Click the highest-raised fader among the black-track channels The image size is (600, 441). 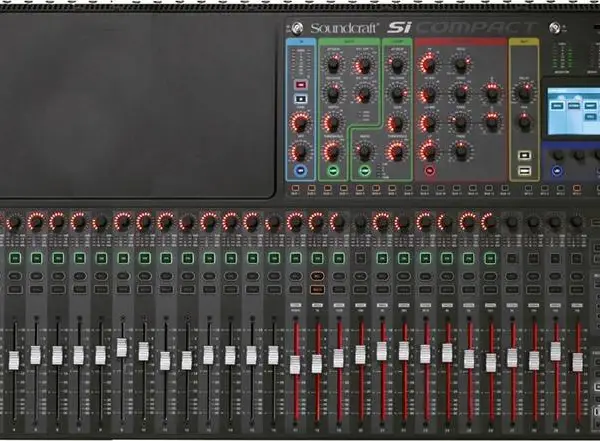122,348
